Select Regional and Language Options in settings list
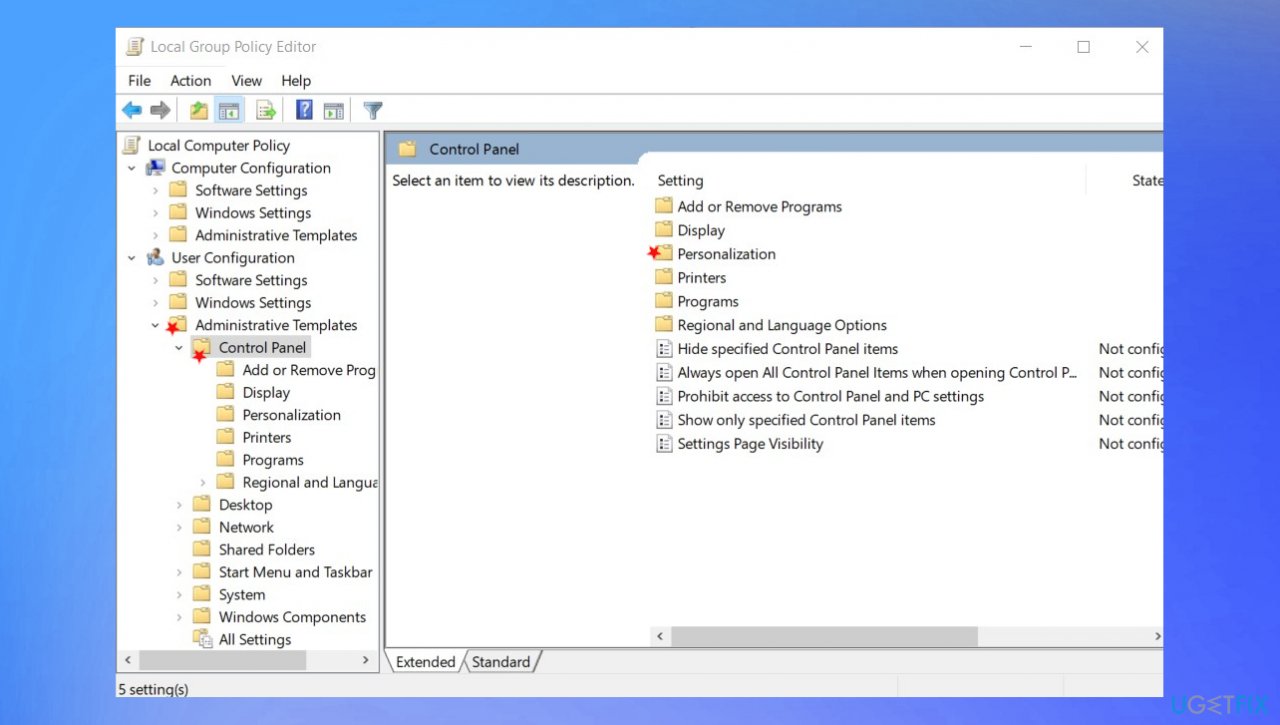Viewport: 1280px width, 725px height. pyautogui.click(x=782, y=325)
